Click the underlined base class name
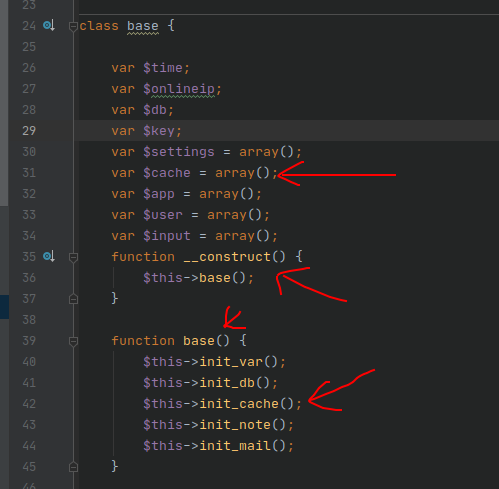 click(x=143, y=26)
